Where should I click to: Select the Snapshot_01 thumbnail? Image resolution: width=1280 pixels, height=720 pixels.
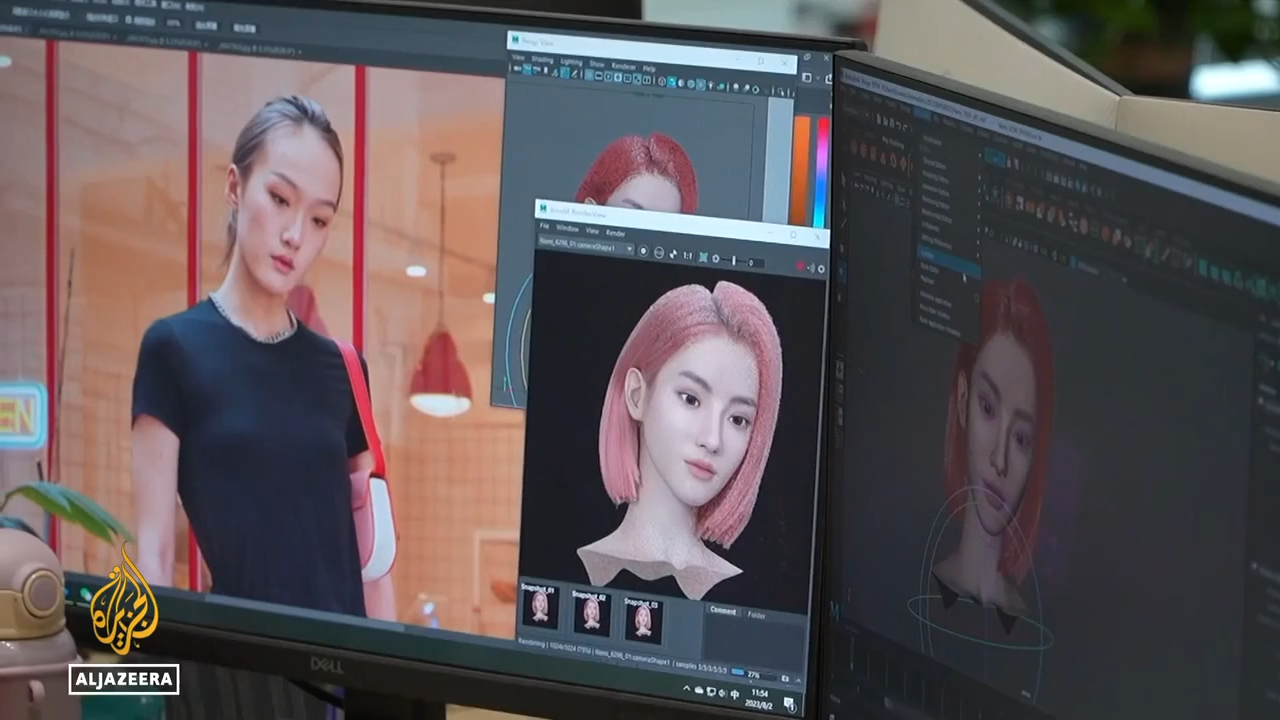540,609
